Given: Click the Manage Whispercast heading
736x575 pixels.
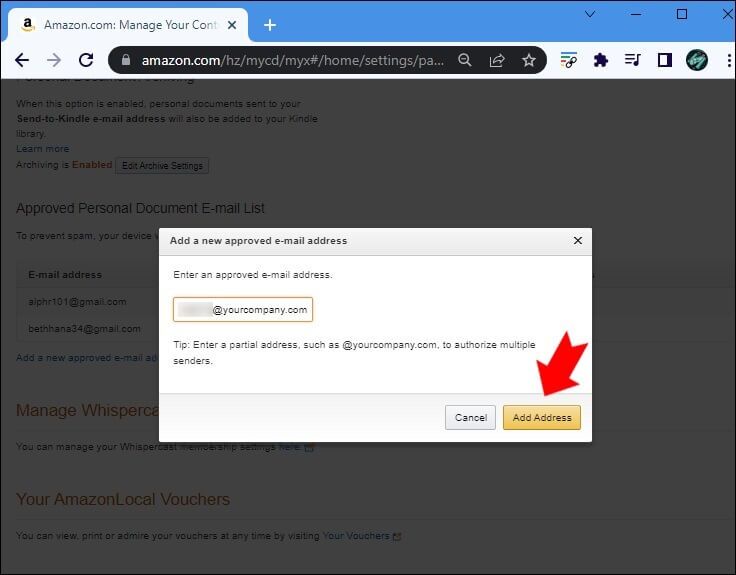Looking at the screenshot, I should click(87, 410).
